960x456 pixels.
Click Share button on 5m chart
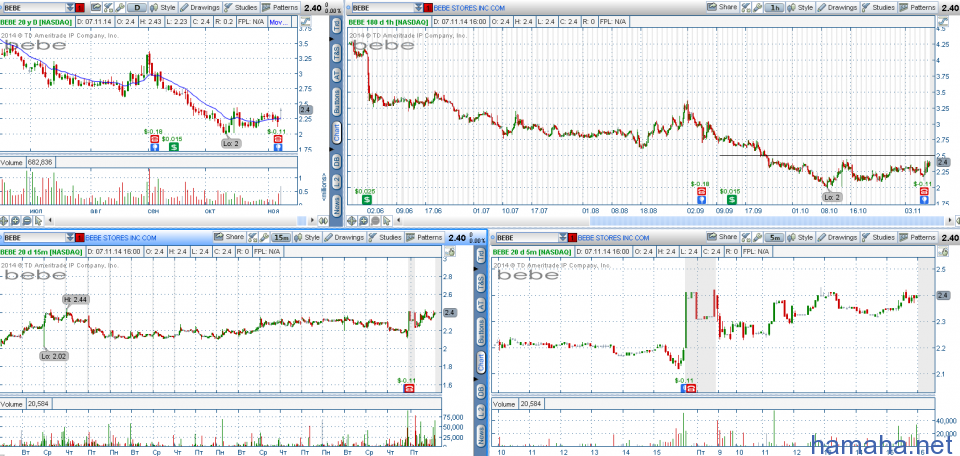723,237
